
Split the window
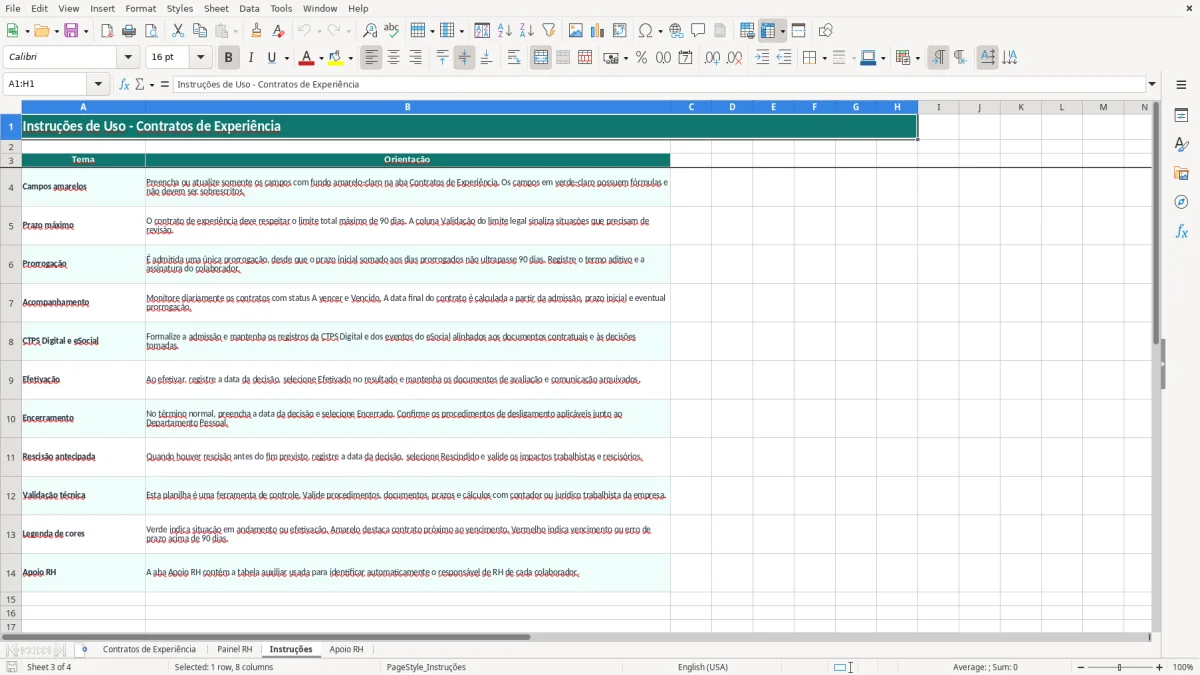tap(798, 31)
